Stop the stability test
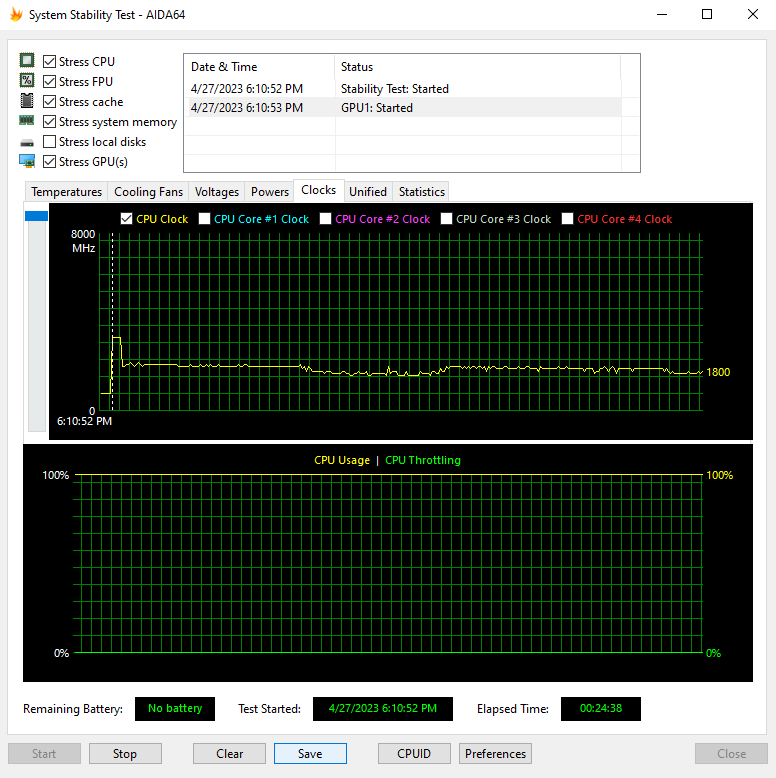 coord(125,754)
